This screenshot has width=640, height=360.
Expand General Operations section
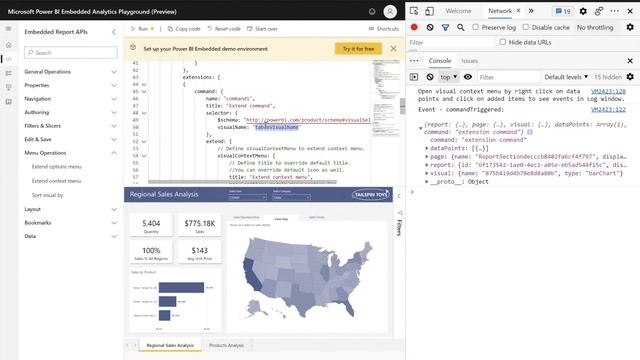click(71, 72)
